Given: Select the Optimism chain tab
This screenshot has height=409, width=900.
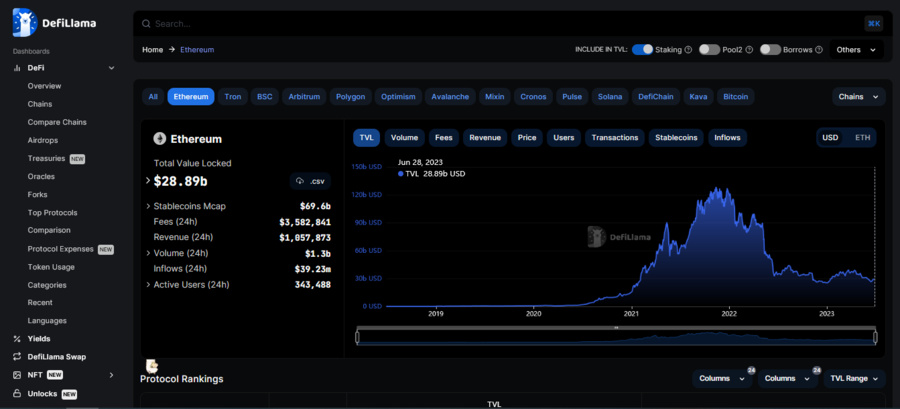Looking at the screenshot, I should (398, 97).
